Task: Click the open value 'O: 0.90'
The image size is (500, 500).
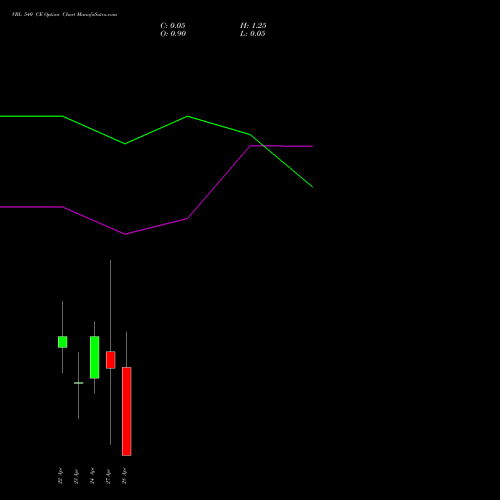Action: (x=173, y=34)
